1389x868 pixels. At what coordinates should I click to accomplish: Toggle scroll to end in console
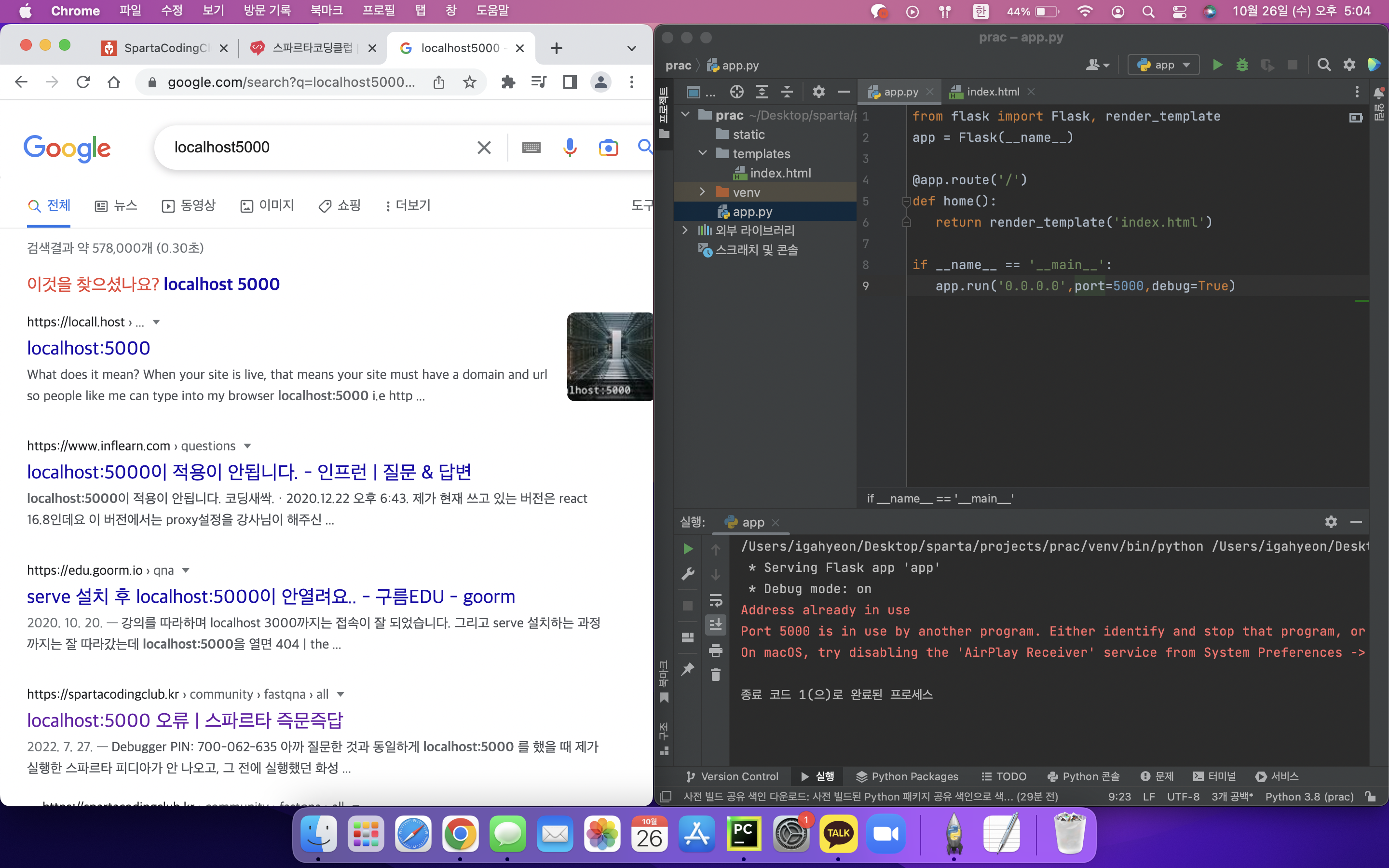[716, 624]
